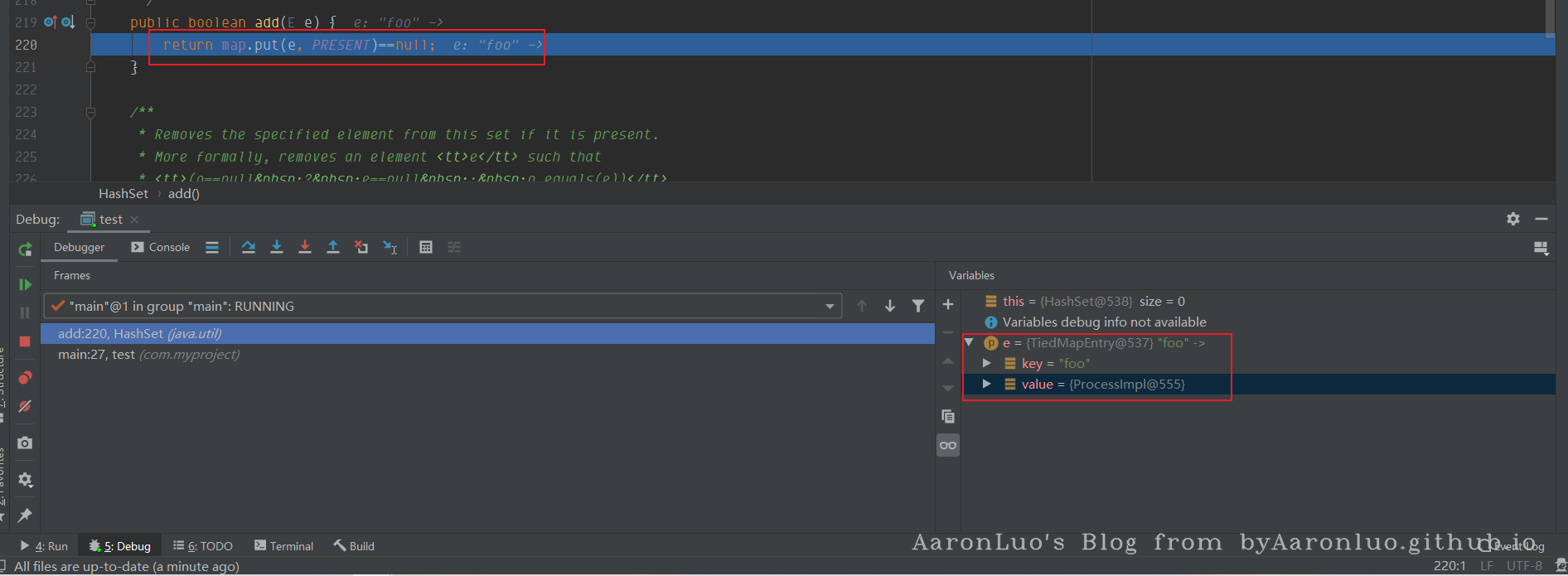Toggle Mute Breakpoints in debug sidebar
Viewport: 1568px width, 576px height.
coord(25,406)
